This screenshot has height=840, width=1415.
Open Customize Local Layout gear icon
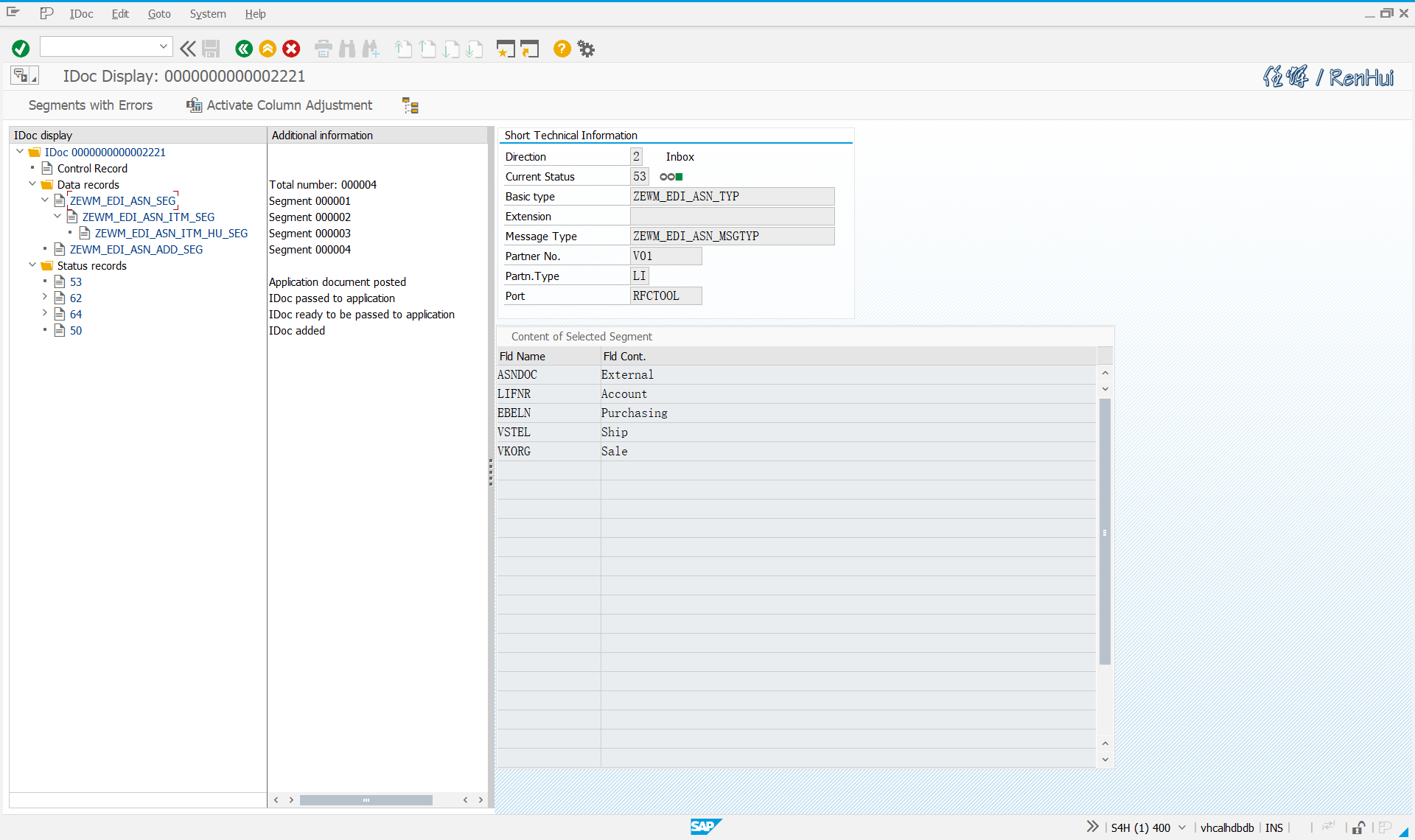coord(586,49)
